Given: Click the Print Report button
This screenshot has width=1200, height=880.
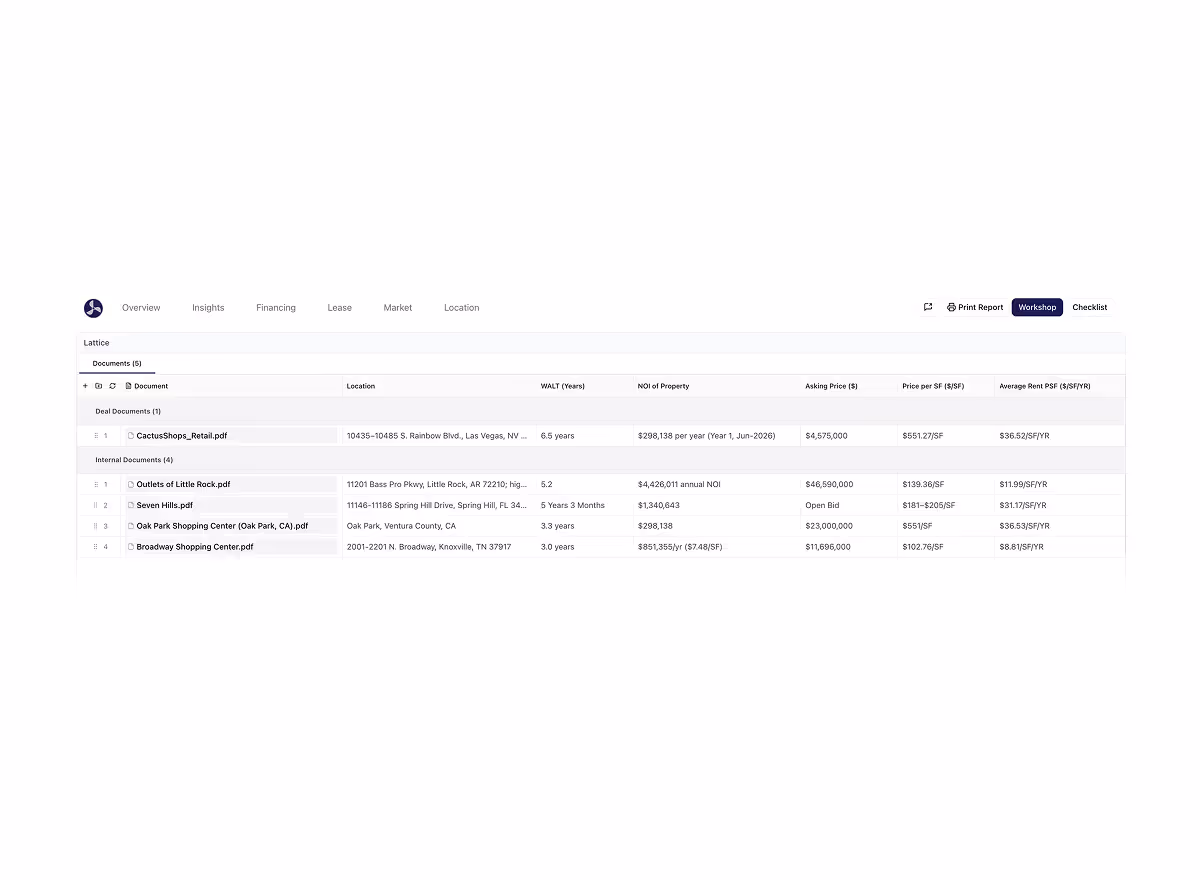Looking at the screenshot, I should [x=975, y=307].
